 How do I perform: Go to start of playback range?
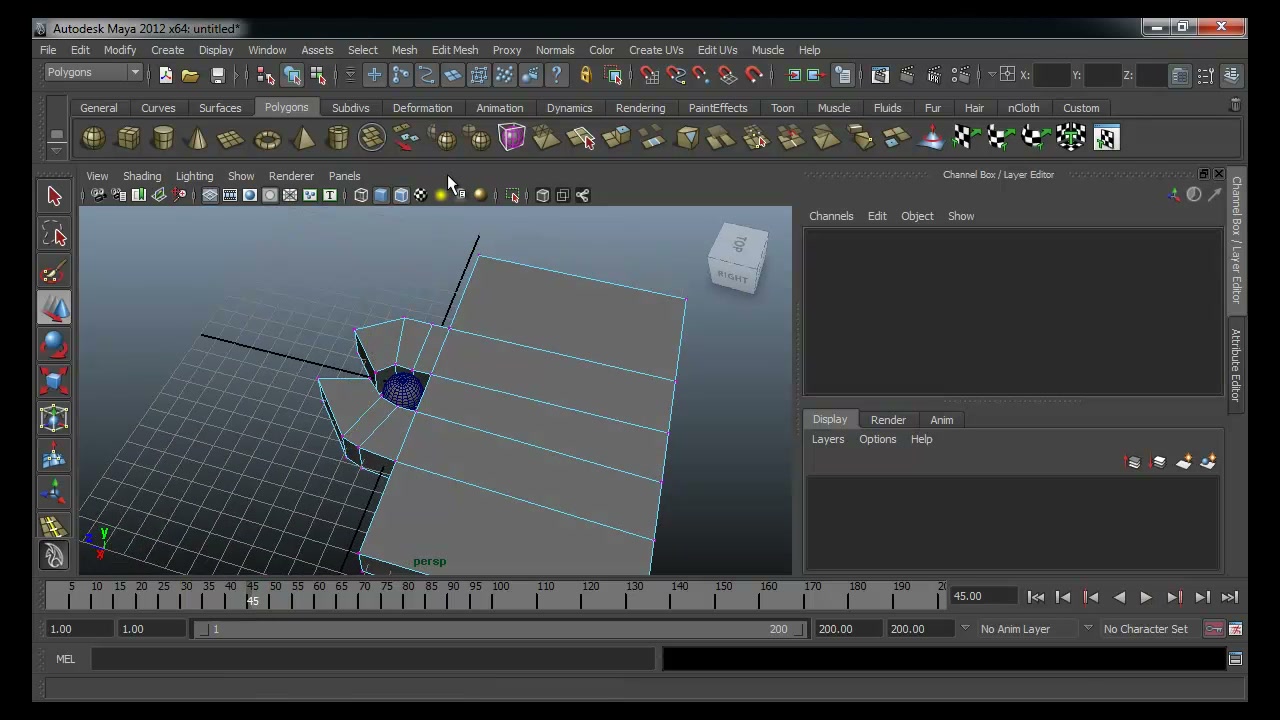pos(1035,597)
